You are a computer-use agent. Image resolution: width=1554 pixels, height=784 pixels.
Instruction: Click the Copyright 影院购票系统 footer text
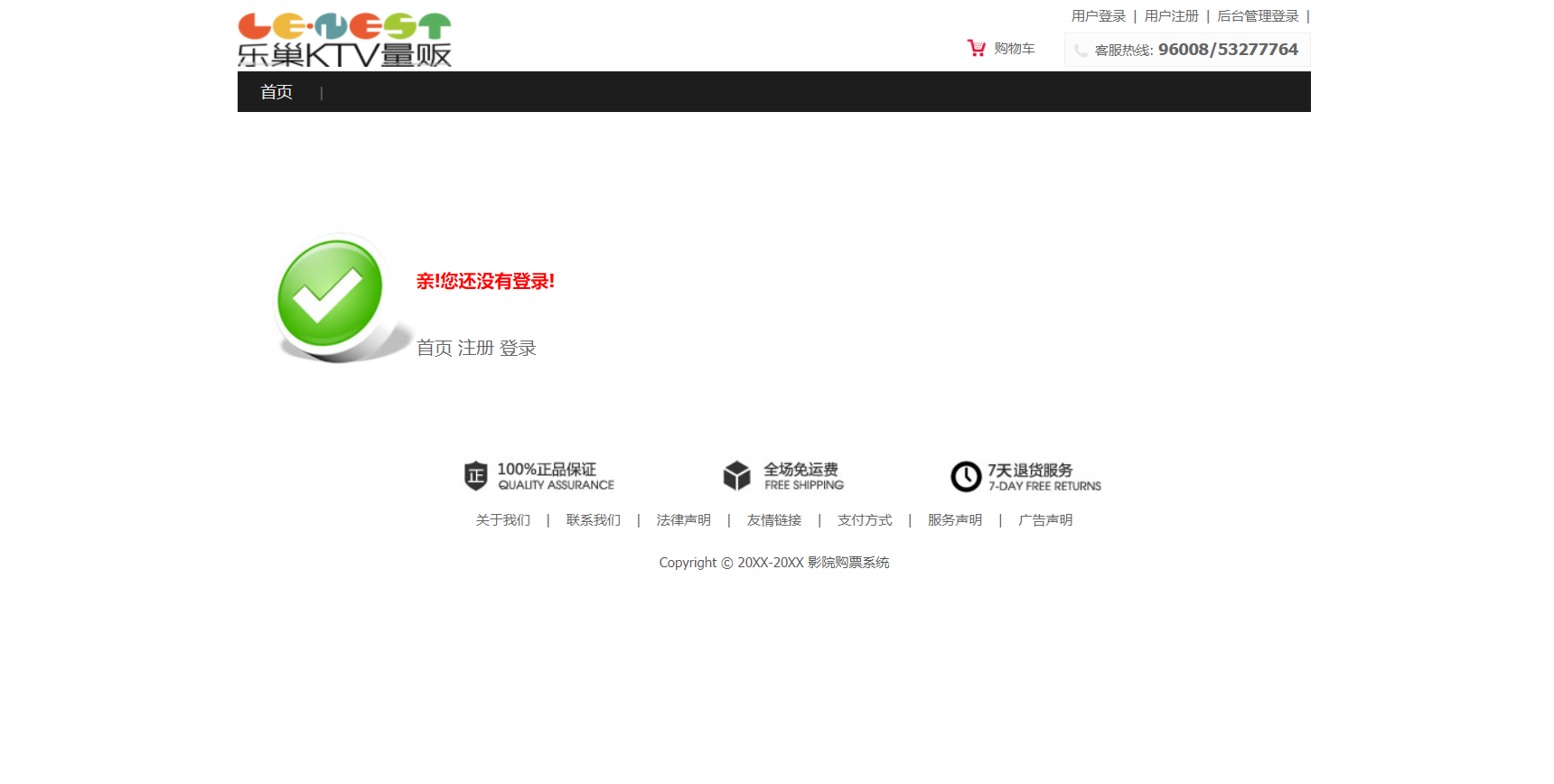[774, 563]
